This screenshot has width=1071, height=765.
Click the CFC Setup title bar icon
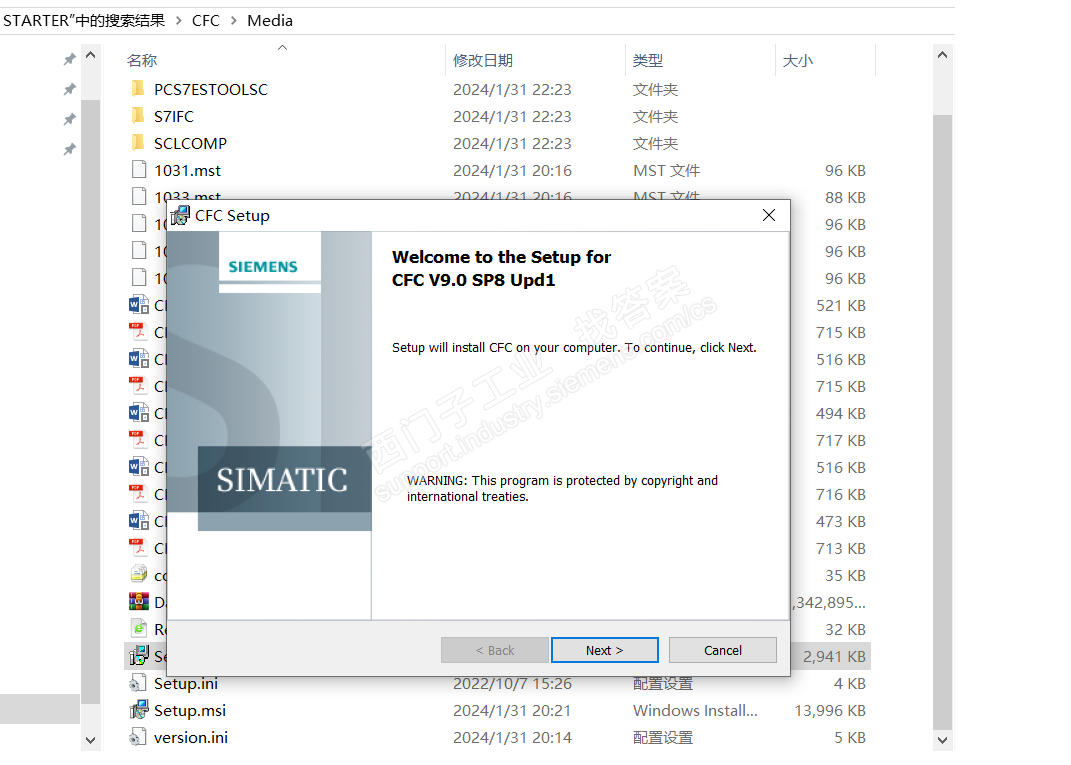pos(180,215)
